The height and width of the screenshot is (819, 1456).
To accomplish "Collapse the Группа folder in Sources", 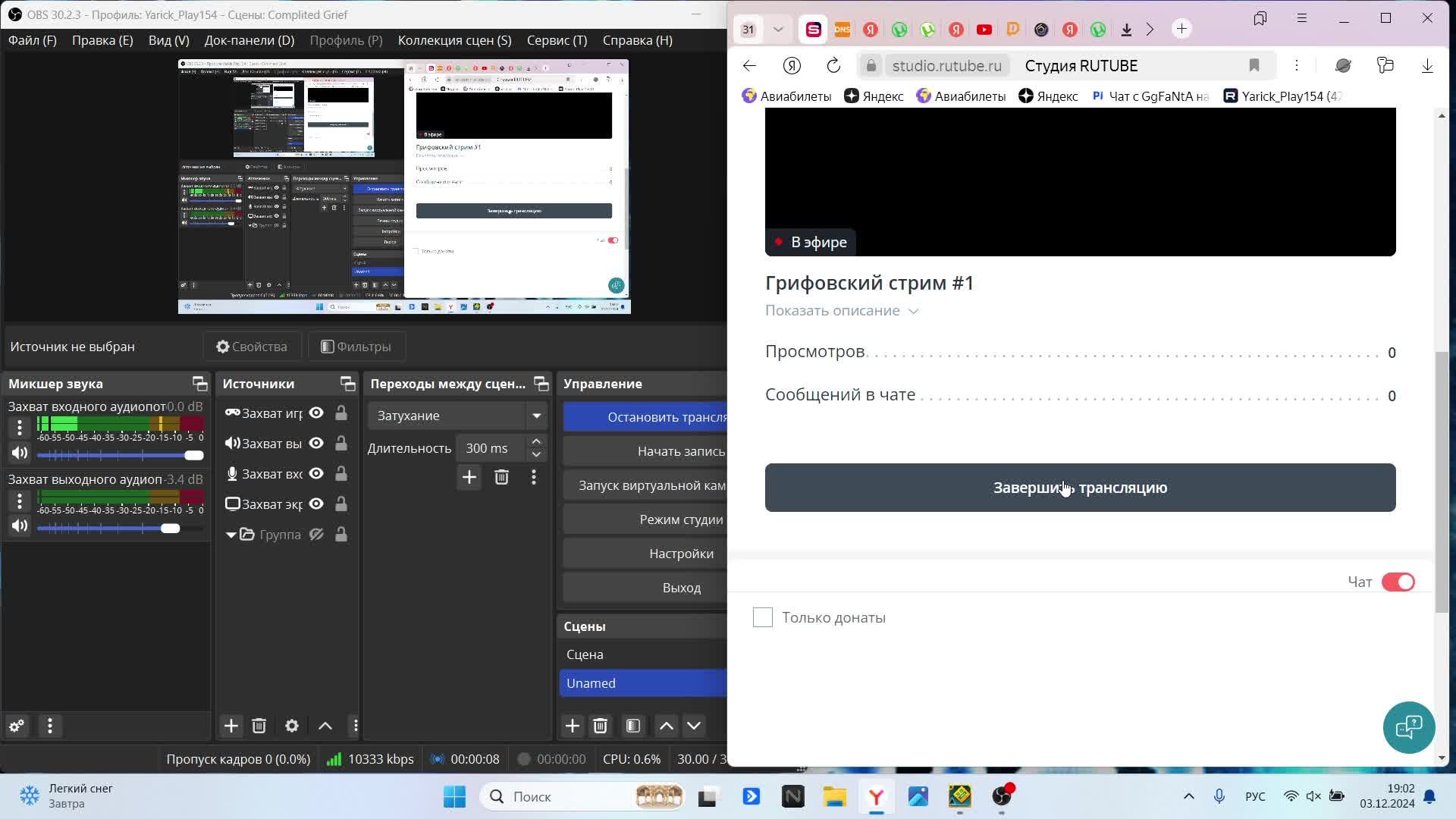I will pos(231,535).
